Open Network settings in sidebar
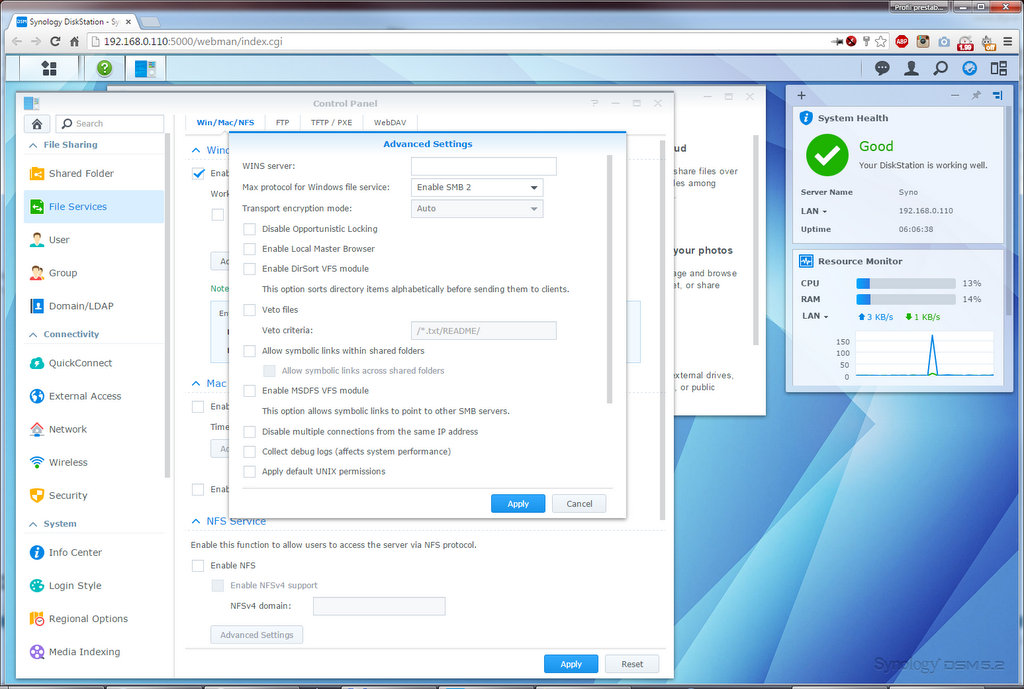Image resolution: width=1024 pixels, height=689 pixels. coord(94,429)
